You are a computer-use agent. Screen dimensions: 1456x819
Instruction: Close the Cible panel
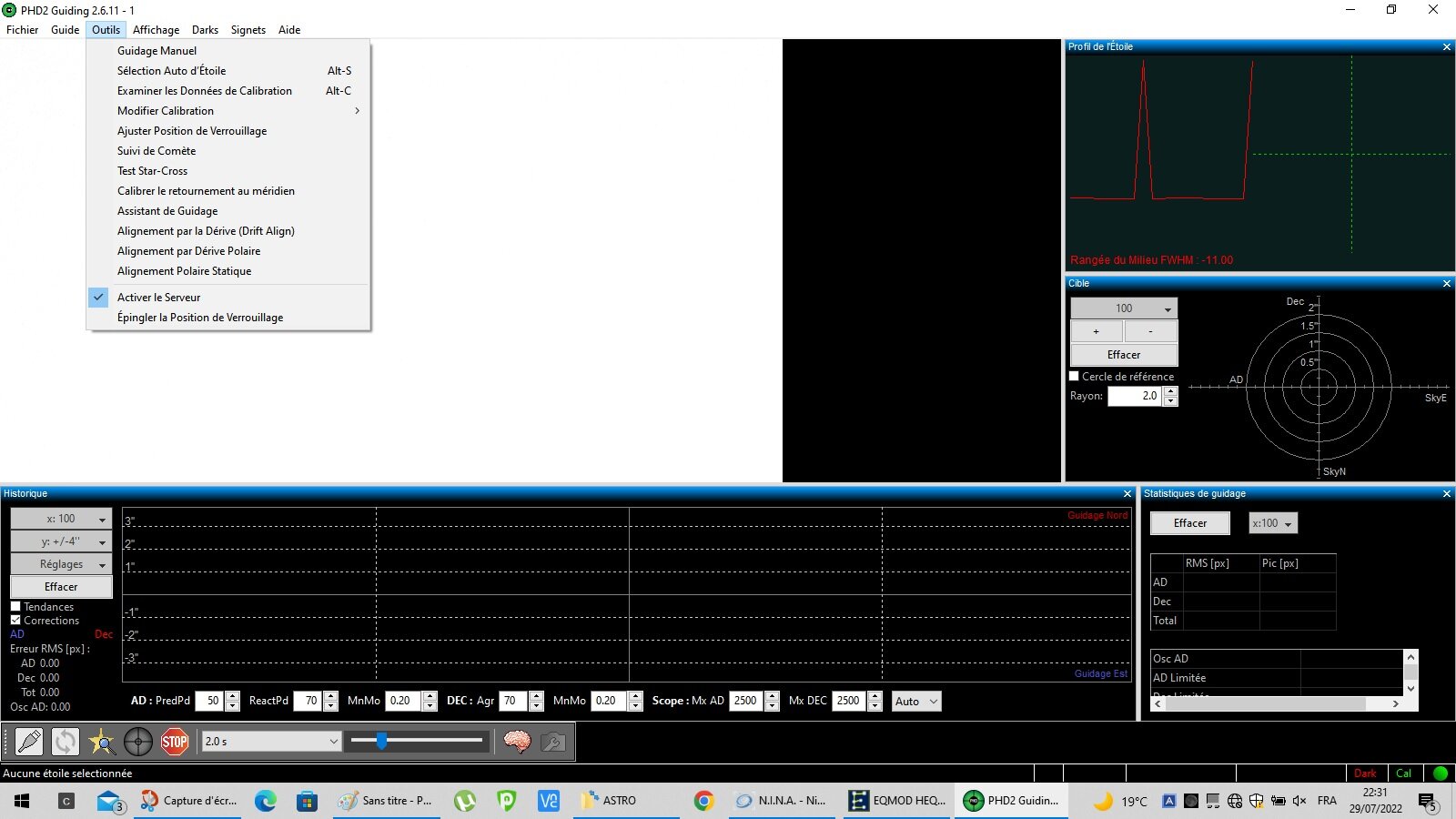[1447, 283]
